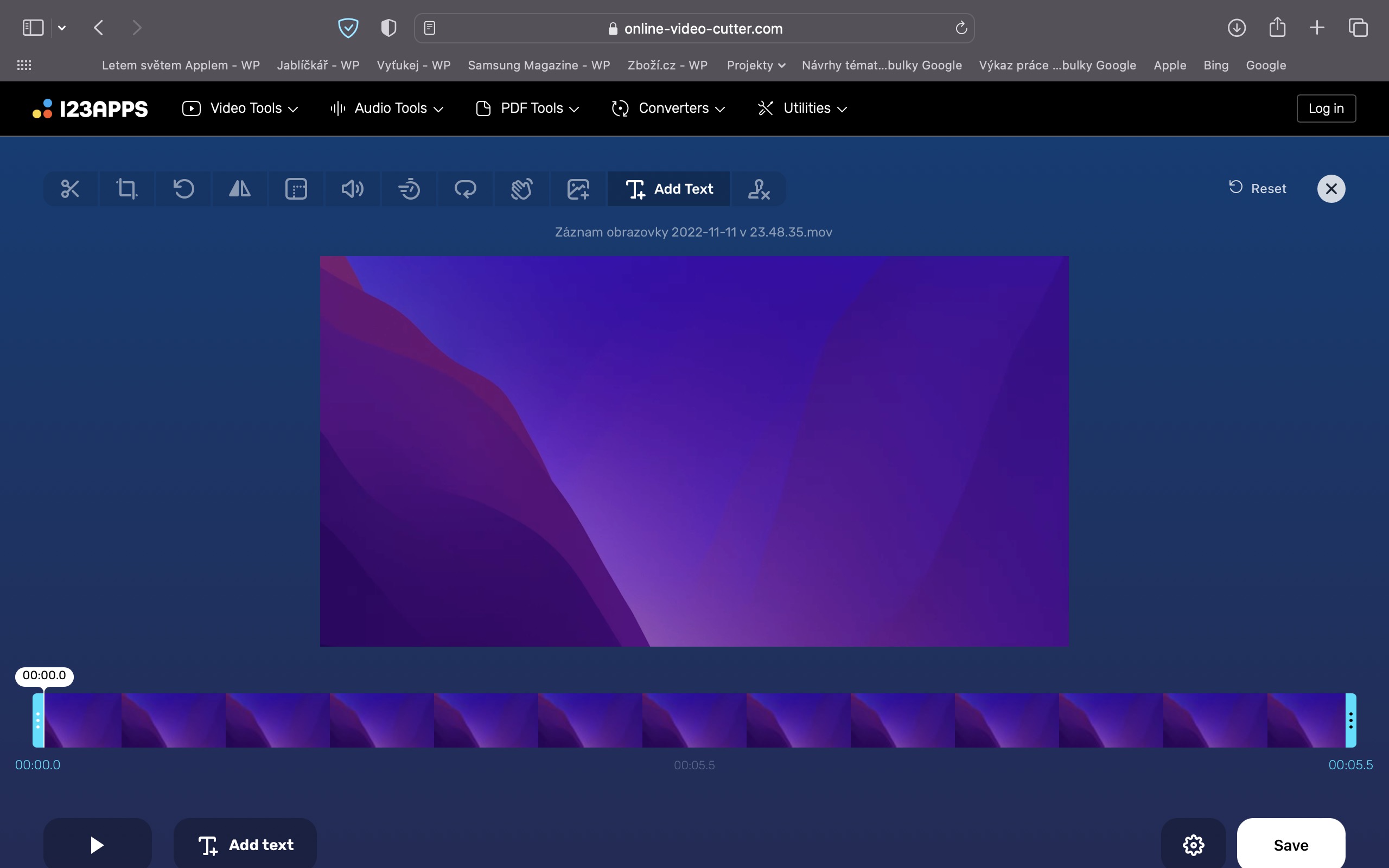The width and height of the screenshot is (1389, 868).
Task: Select the Crop tool icon
Action: 126,189
